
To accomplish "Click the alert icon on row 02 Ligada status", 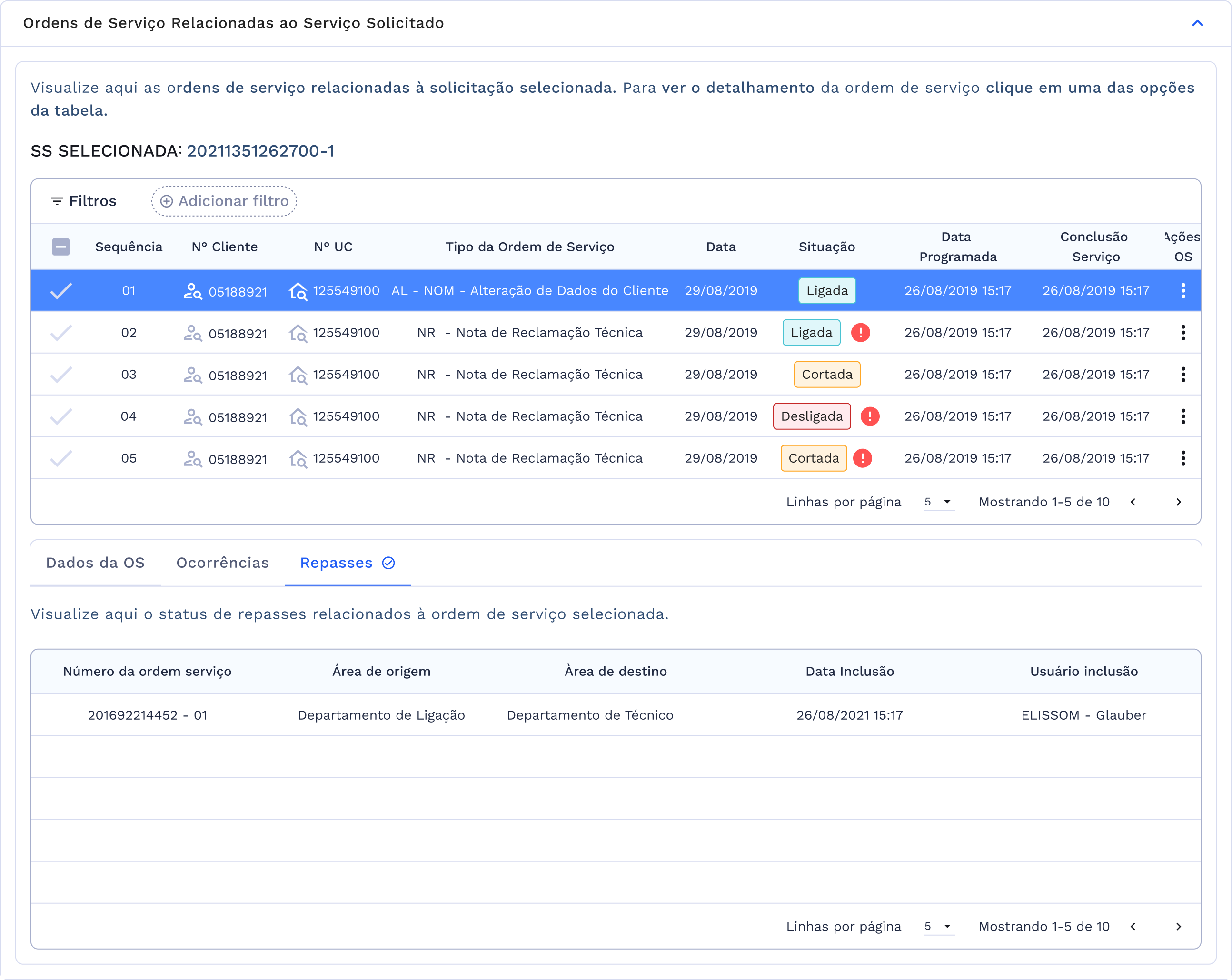I will [x=861, y=332].
